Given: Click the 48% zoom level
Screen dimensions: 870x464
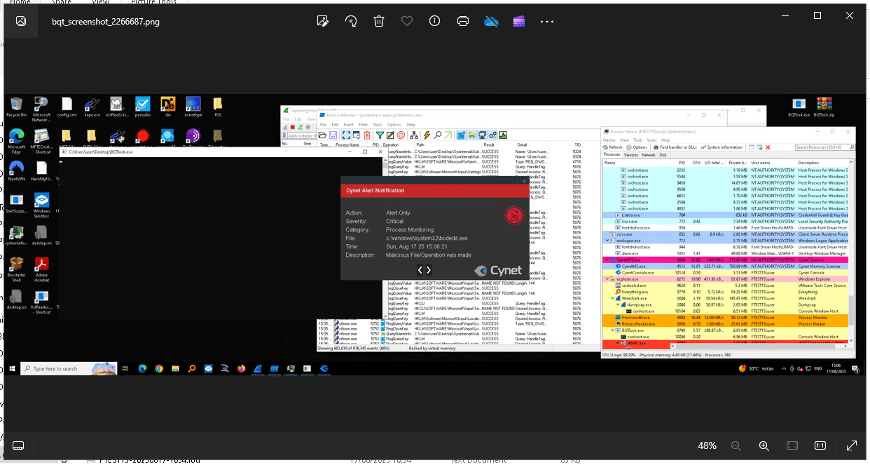Looking at the screenshot, I should [x=707, y=444].
